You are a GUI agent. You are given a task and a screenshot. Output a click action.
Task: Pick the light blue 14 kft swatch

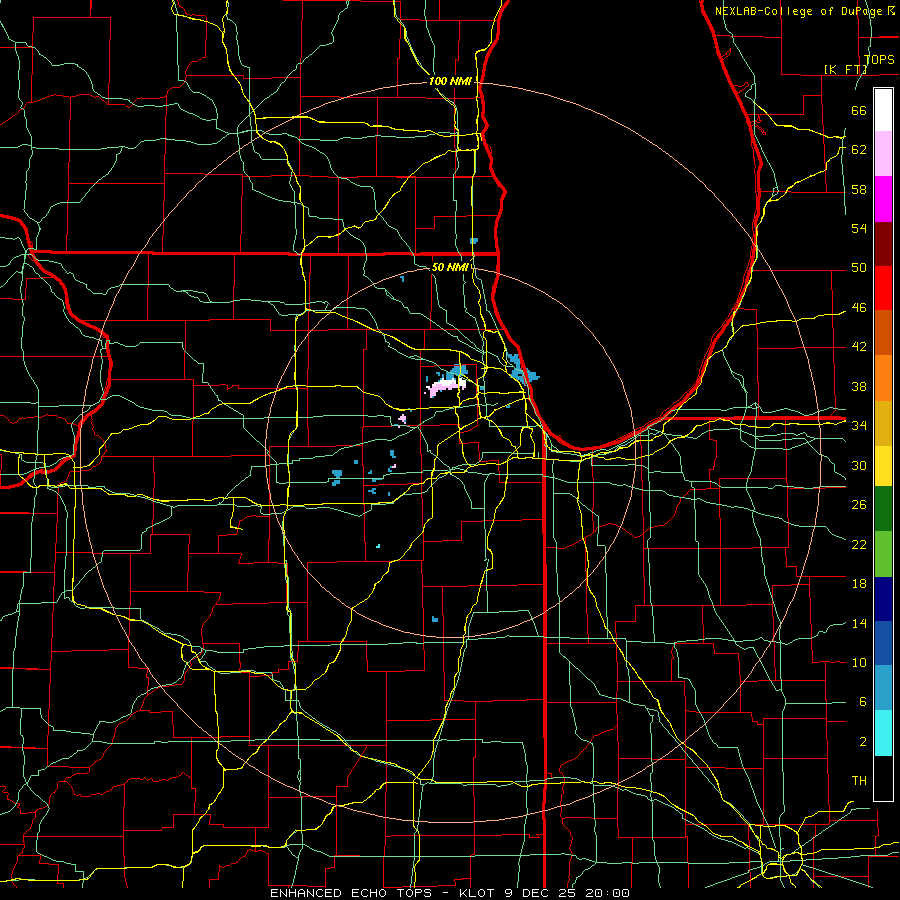point(883,688)
